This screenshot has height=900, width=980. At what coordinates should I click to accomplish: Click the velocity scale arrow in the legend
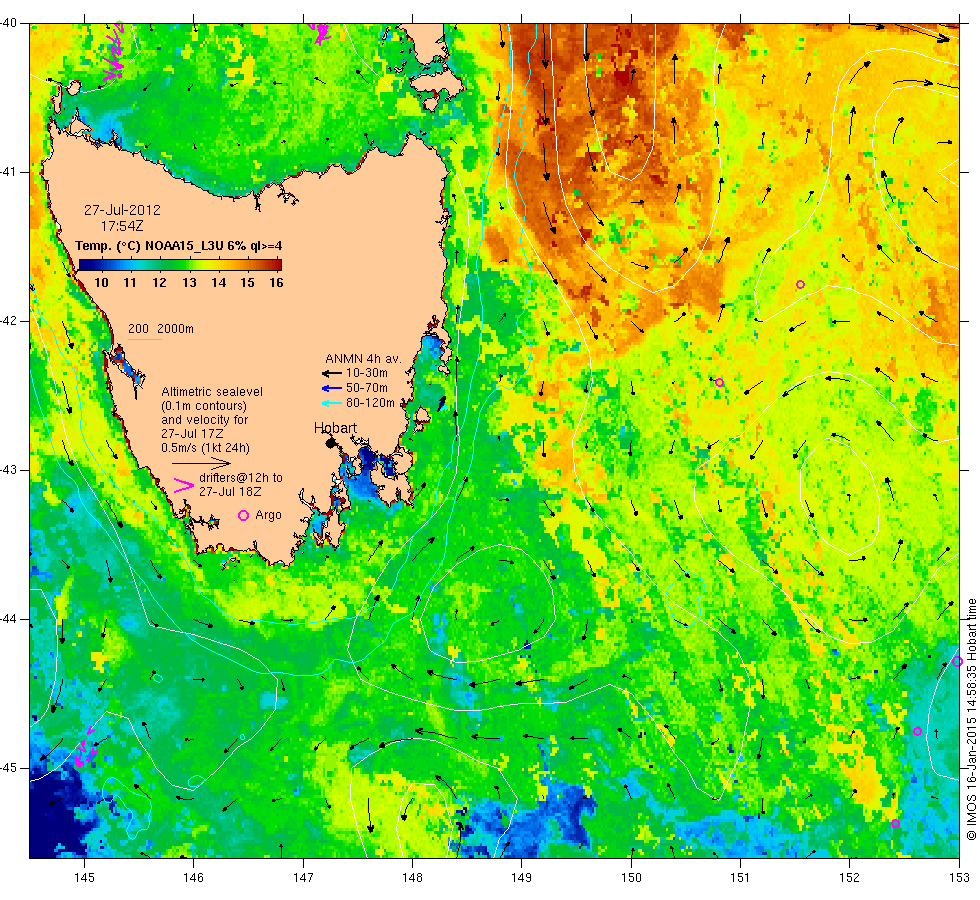point(201,463)
